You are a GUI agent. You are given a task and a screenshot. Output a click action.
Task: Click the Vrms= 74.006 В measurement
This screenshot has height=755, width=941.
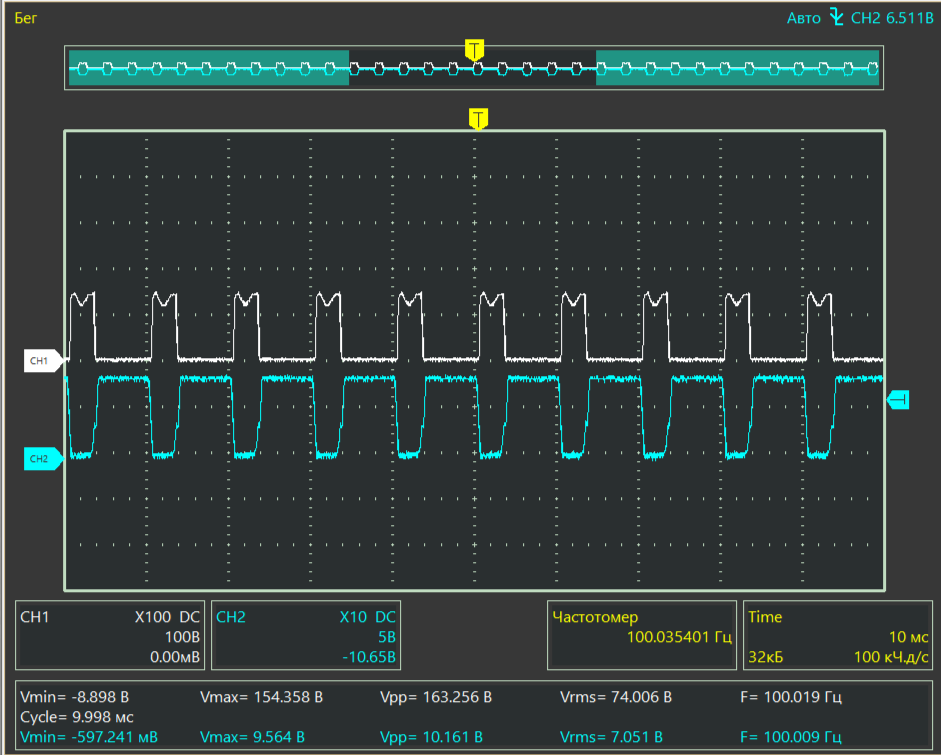(x=616, y=697)
